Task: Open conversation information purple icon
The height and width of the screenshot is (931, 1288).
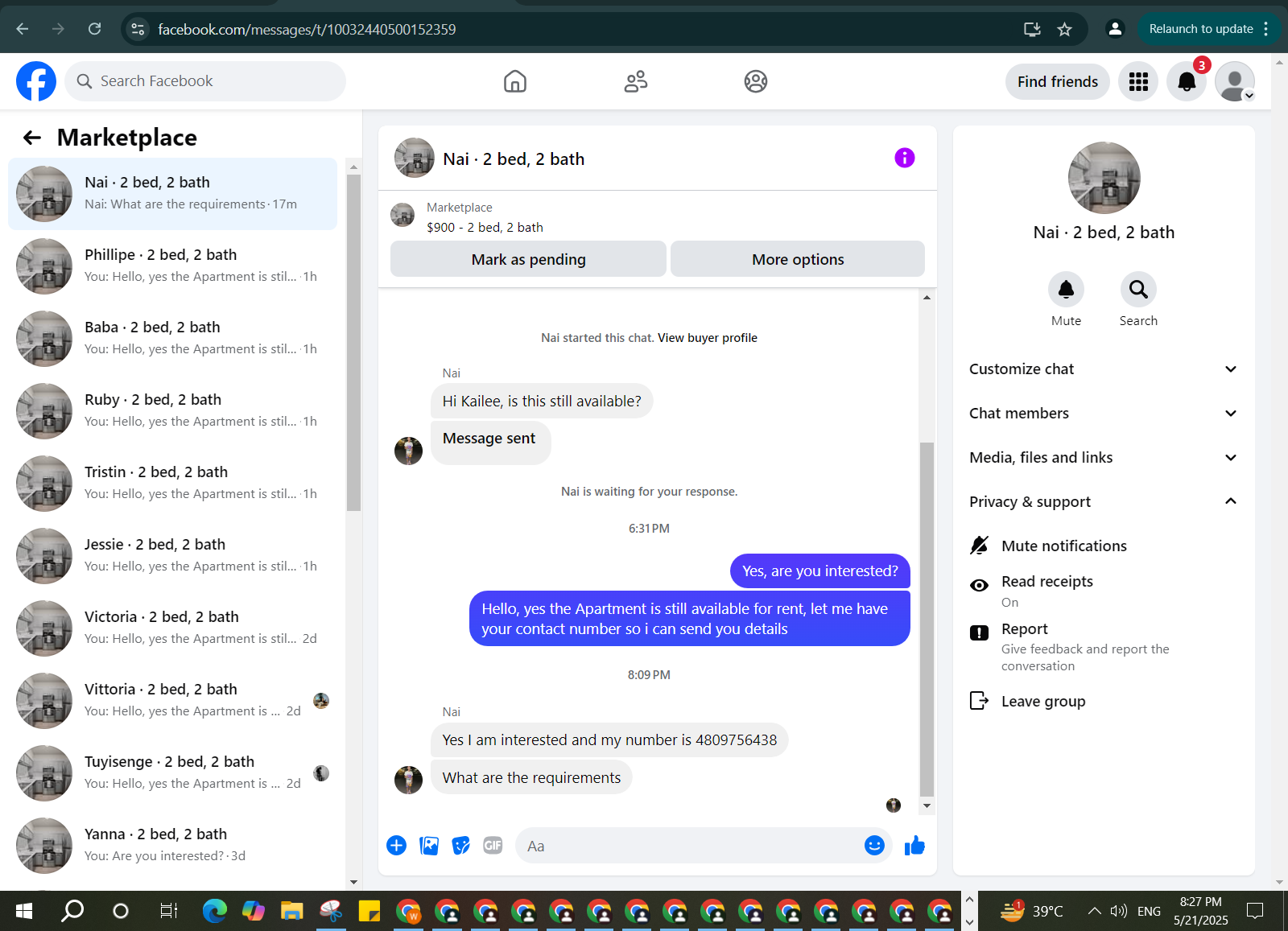Action: tap(905, 158)
